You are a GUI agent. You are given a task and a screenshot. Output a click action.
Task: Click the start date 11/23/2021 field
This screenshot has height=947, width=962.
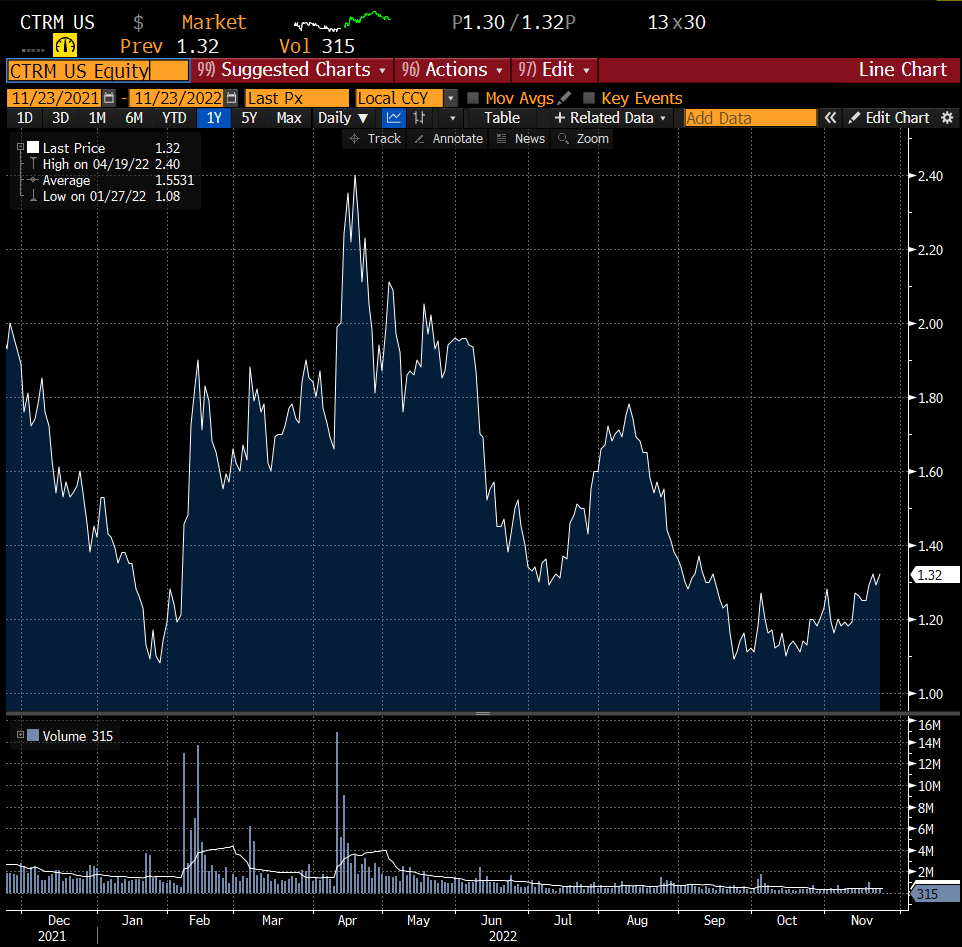pos(55,98)
